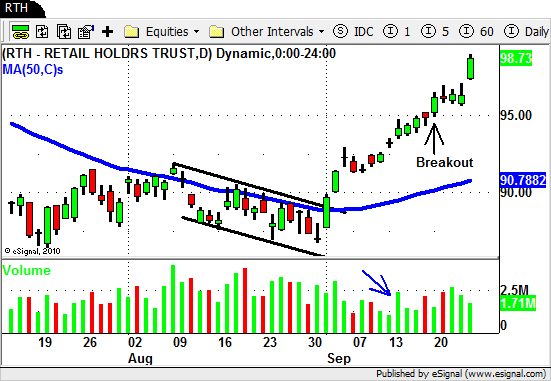Click the 16 date label
This screenshot has height=381, width=551.
225,342
